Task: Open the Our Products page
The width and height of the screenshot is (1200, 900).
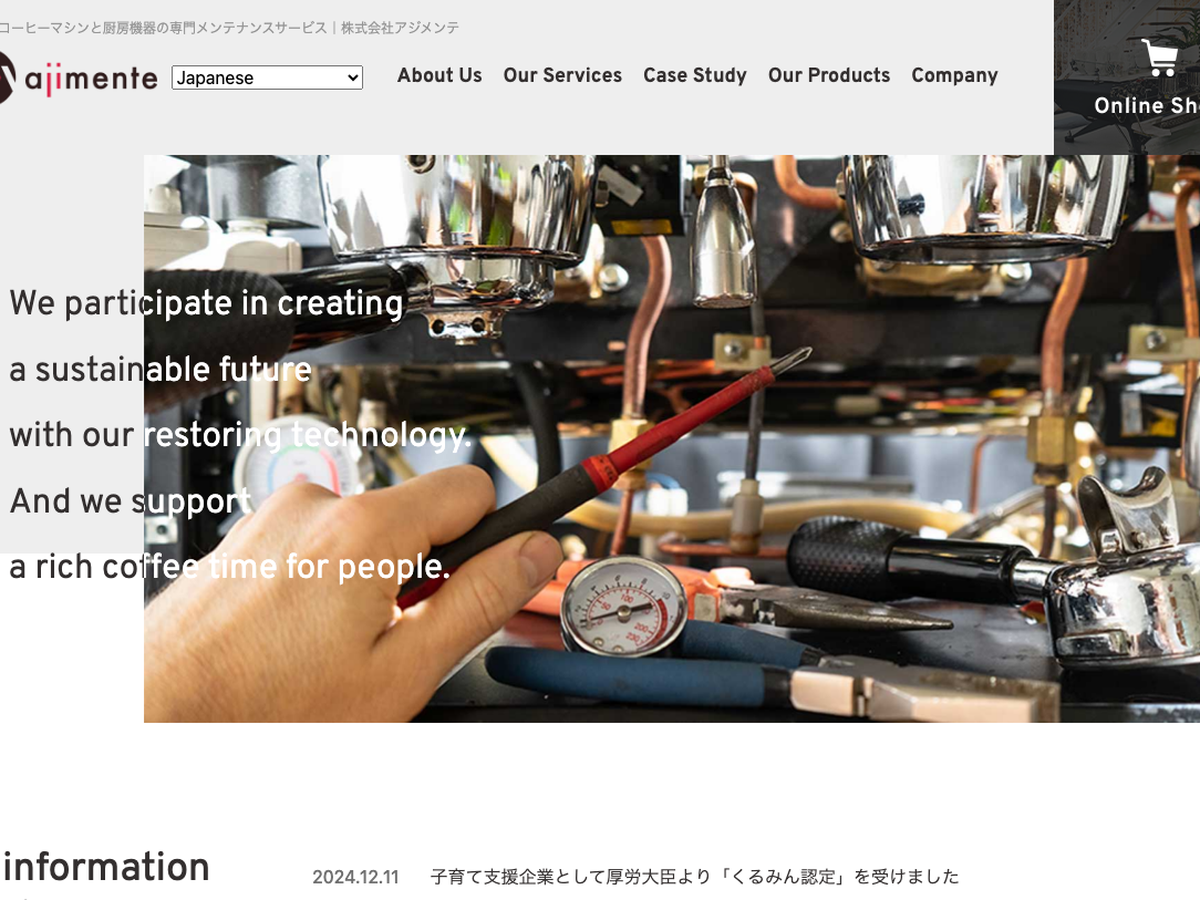Action: point(829,75)
